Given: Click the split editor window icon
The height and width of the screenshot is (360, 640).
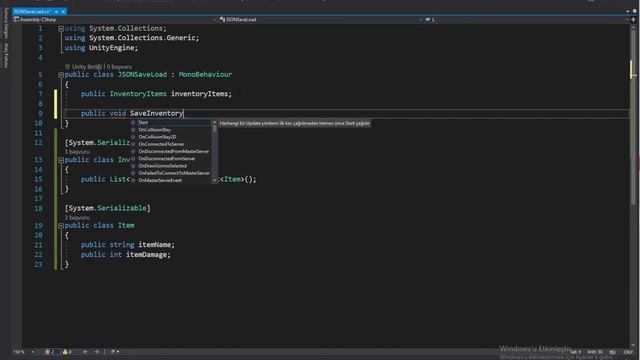Looking at the screenshot, I should coord(633,20).
